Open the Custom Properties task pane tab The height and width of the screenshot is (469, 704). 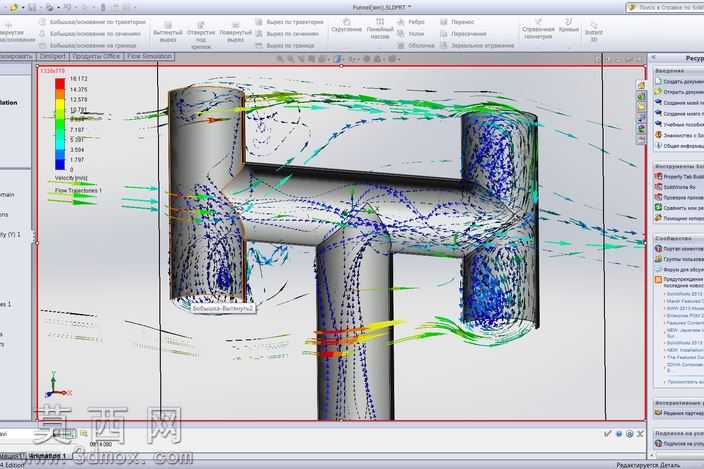pos(642,139)
